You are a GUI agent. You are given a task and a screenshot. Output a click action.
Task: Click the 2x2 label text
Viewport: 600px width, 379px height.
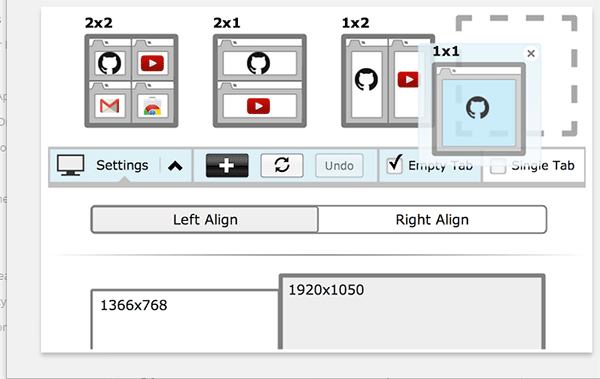(99, 23)
